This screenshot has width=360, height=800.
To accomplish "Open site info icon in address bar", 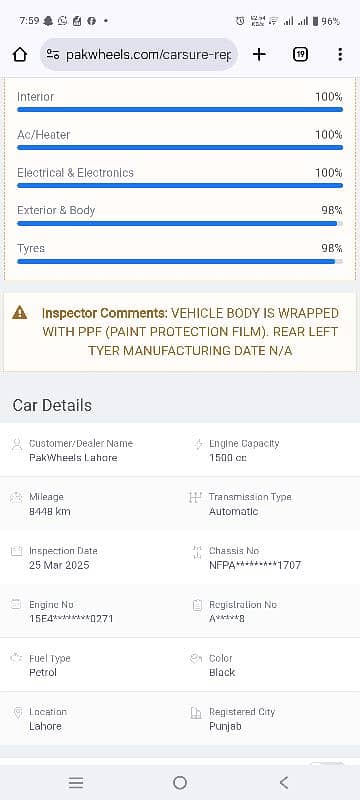I will click(53, 55).
